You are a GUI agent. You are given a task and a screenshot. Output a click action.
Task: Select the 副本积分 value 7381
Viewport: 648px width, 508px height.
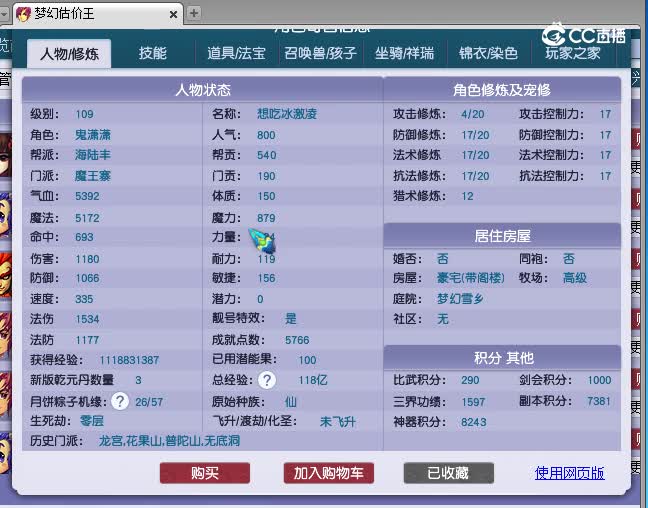[599, 401]
